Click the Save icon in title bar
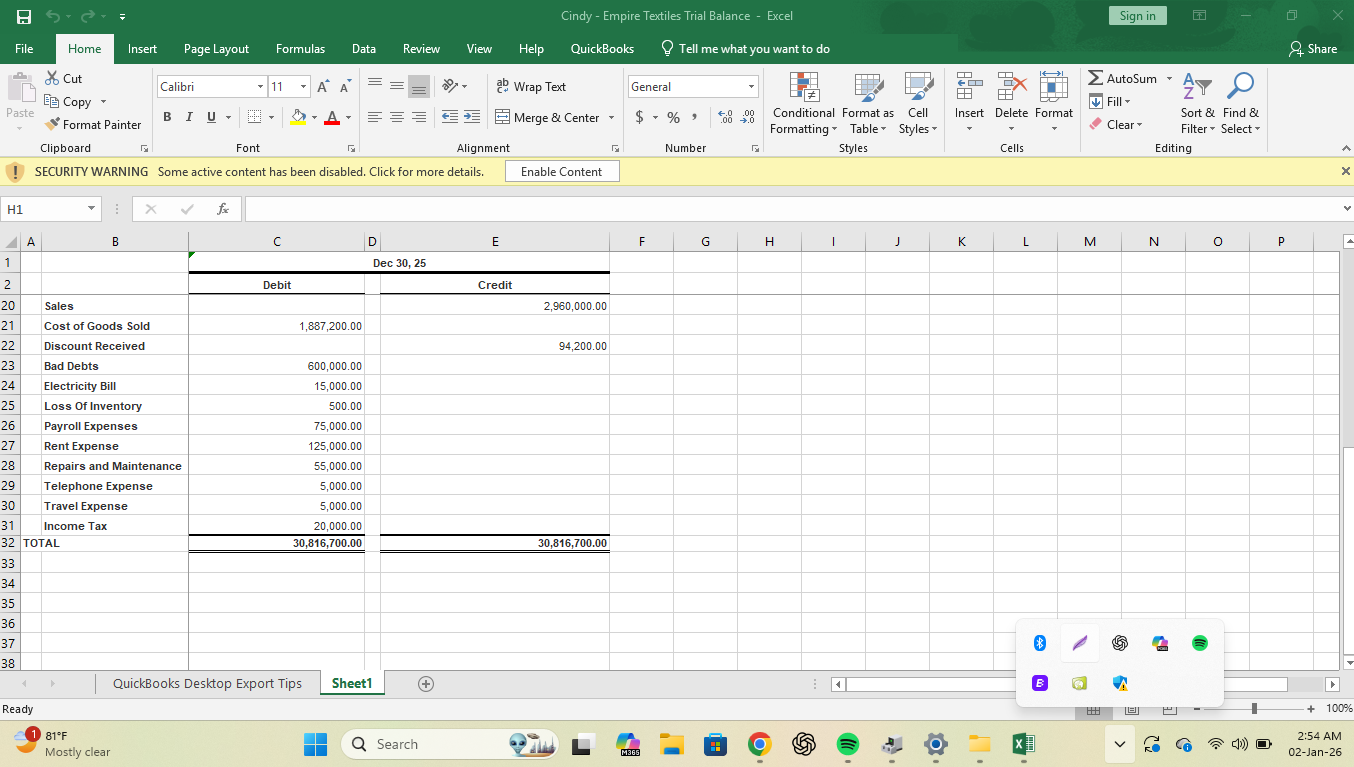1354x767 pixels. coord(23,16)
